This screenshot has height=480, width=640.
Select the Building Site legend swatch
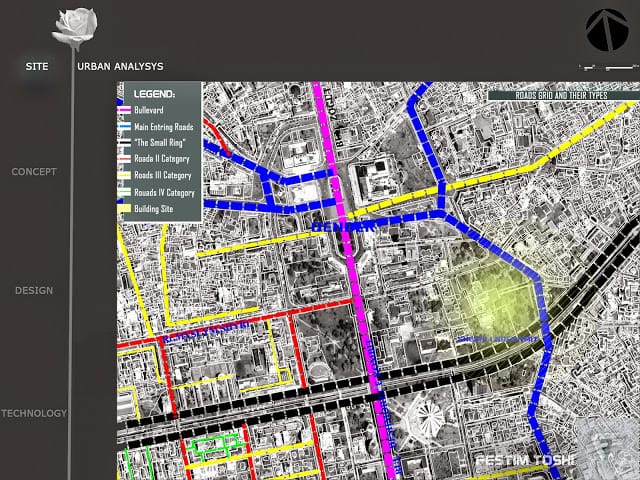(124, 209)
